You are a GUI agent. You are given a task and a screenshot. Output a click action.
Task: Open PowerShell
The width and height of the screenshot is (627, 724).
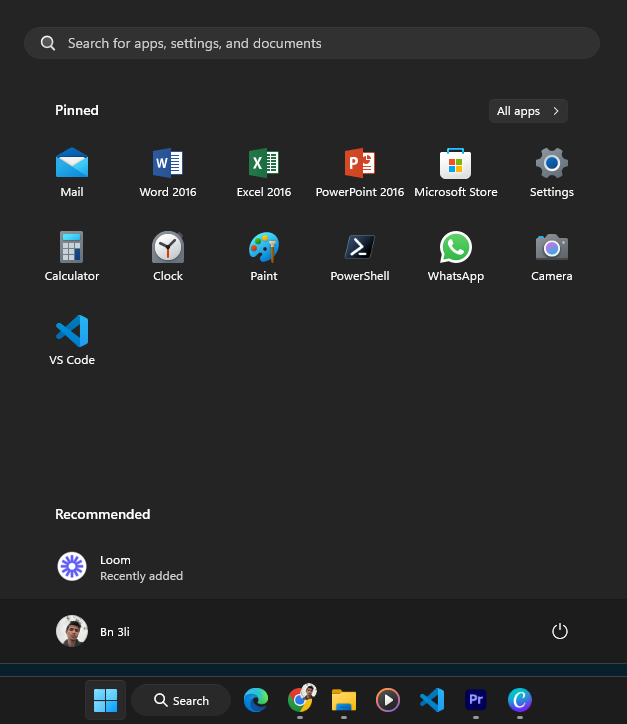[360, 256]
